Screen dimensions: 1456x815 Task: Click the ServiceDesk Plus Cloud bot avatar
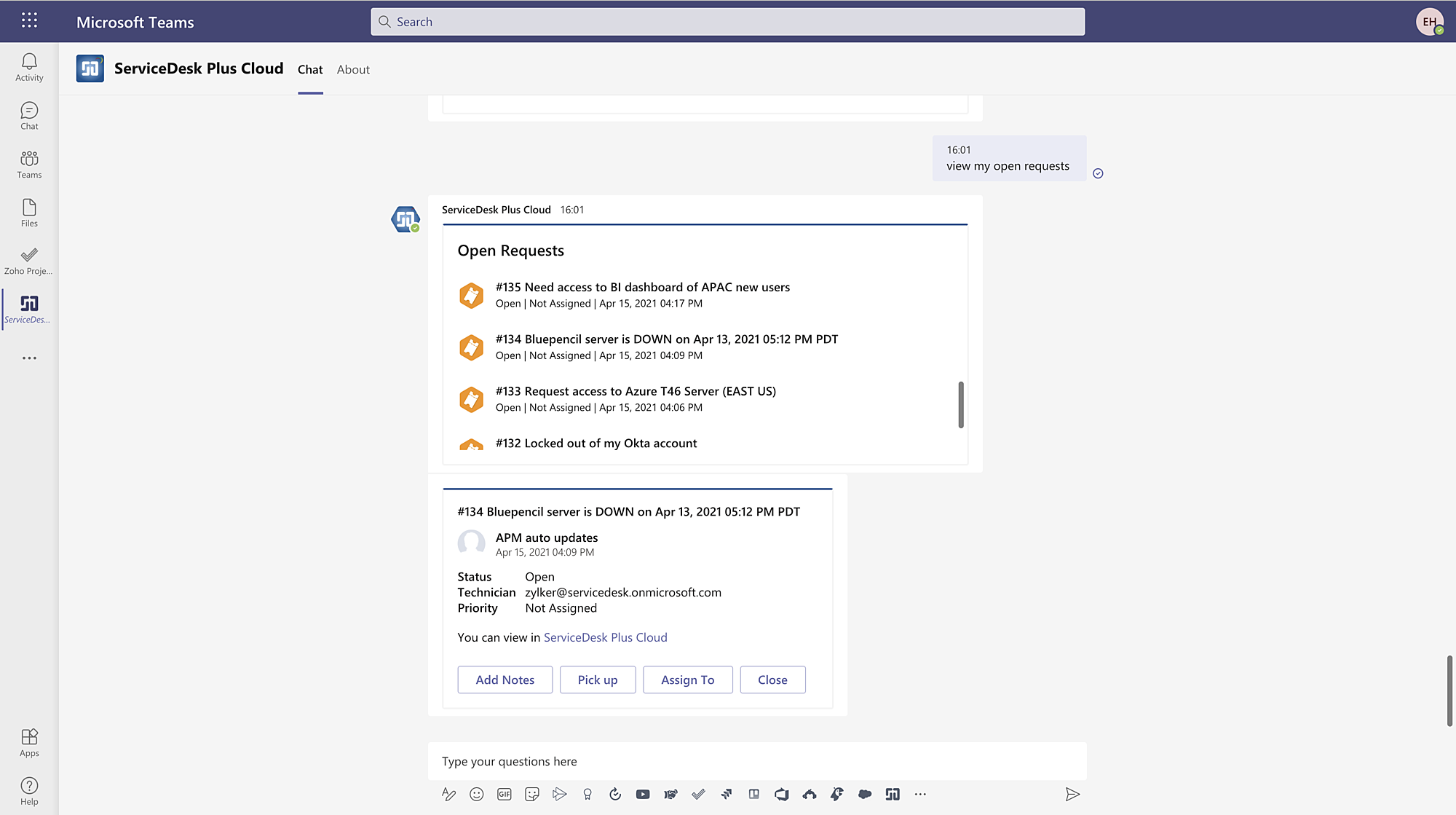pyautogui.click(x=405, y=219)
